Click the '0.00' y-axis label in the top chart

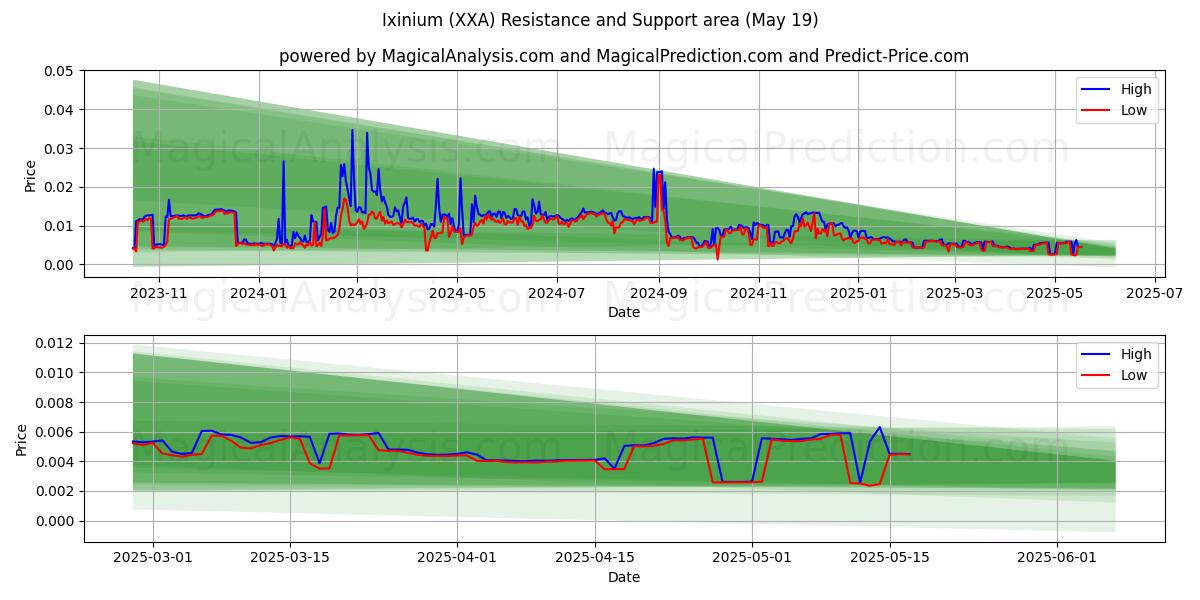click(59, 265)
